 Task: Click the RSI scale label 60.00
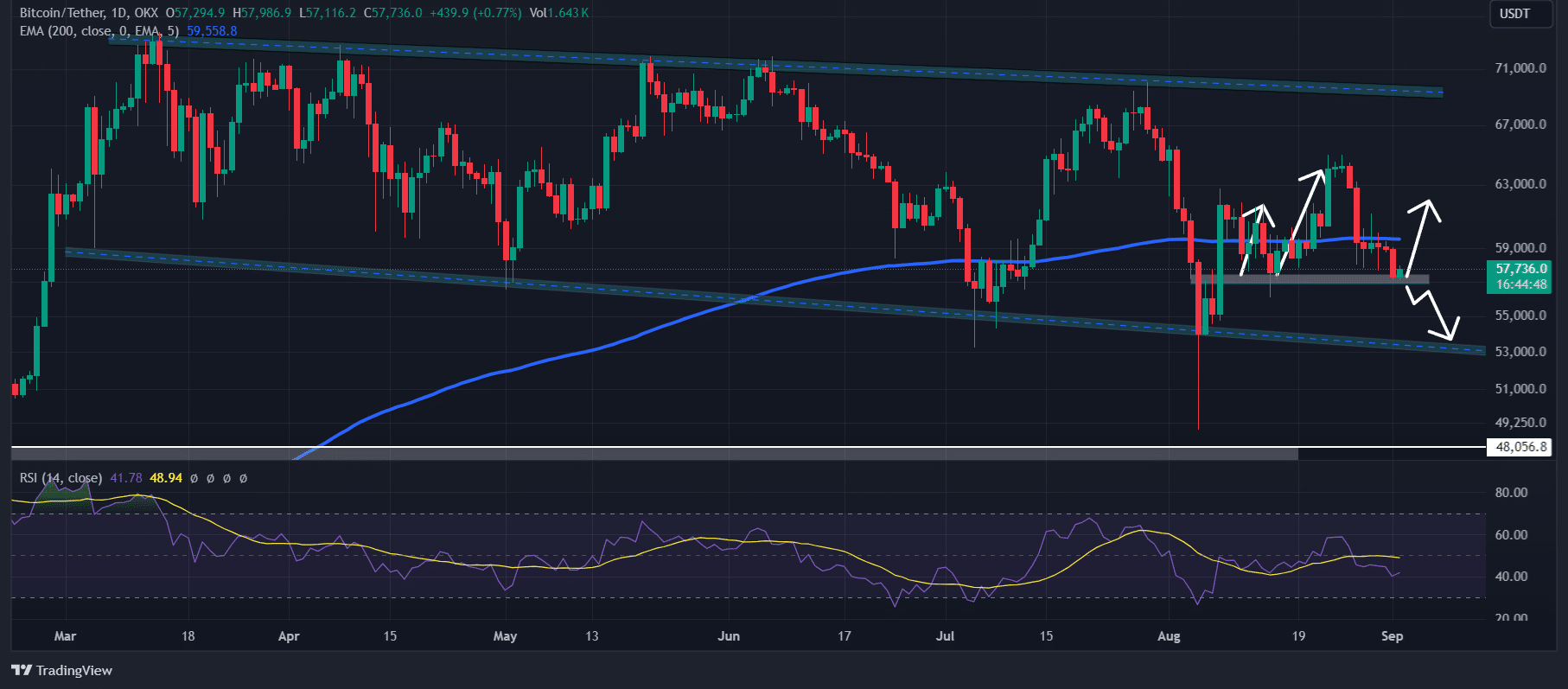tap(1512, 535)
